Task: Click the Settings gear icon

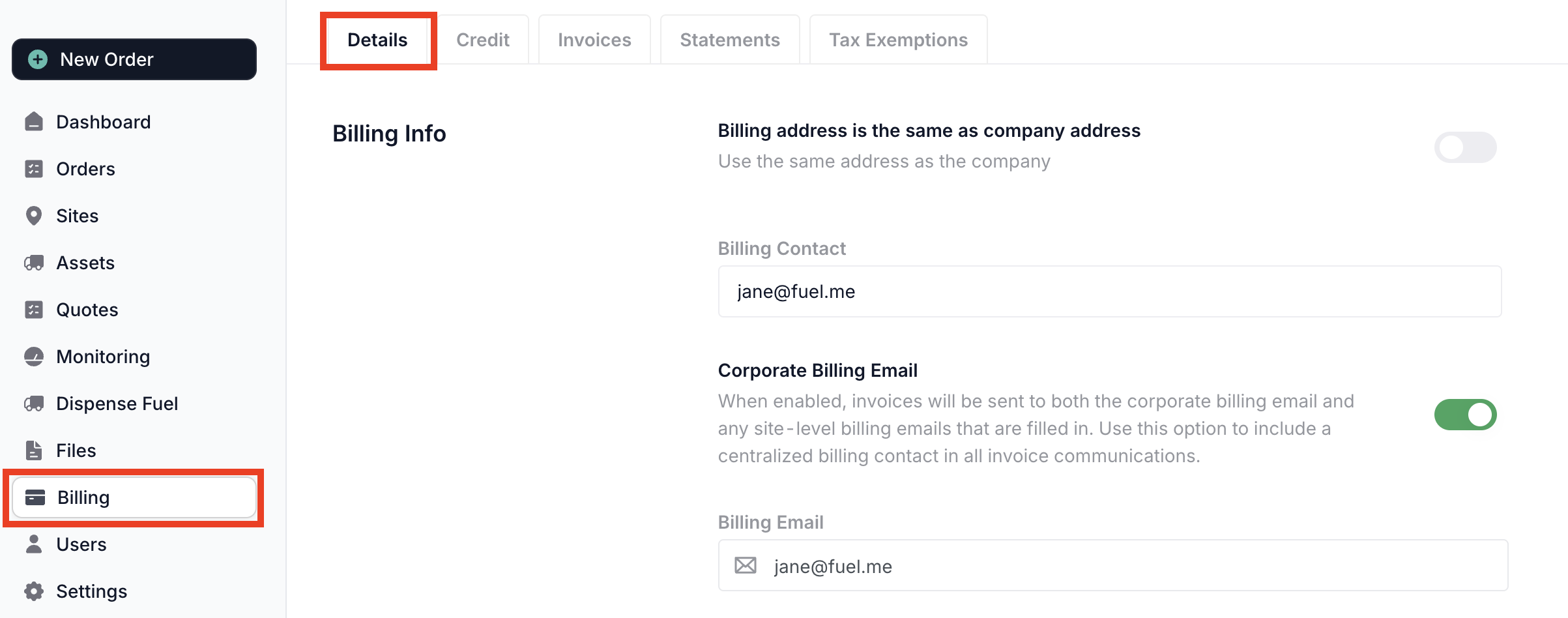Action: [x=34, y=591]
